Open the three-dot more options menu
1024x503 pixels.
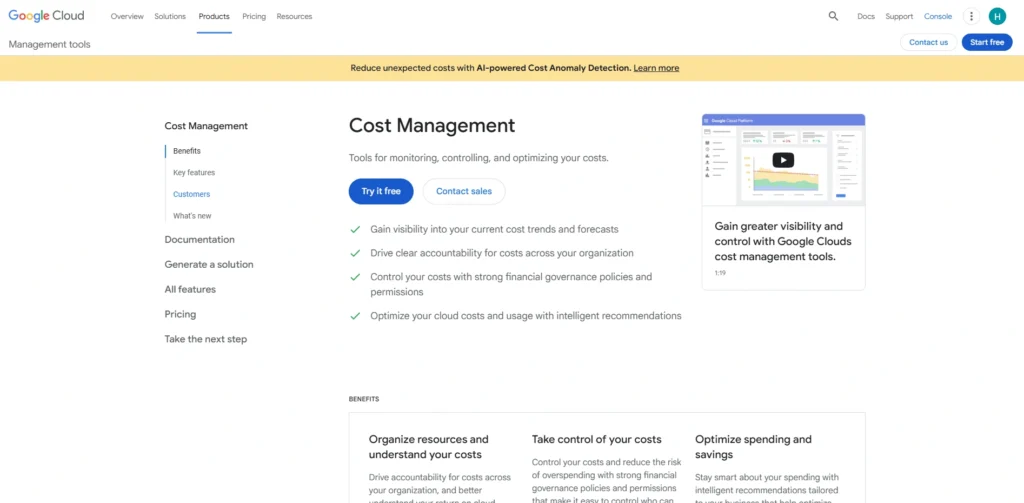coord(971,16)
